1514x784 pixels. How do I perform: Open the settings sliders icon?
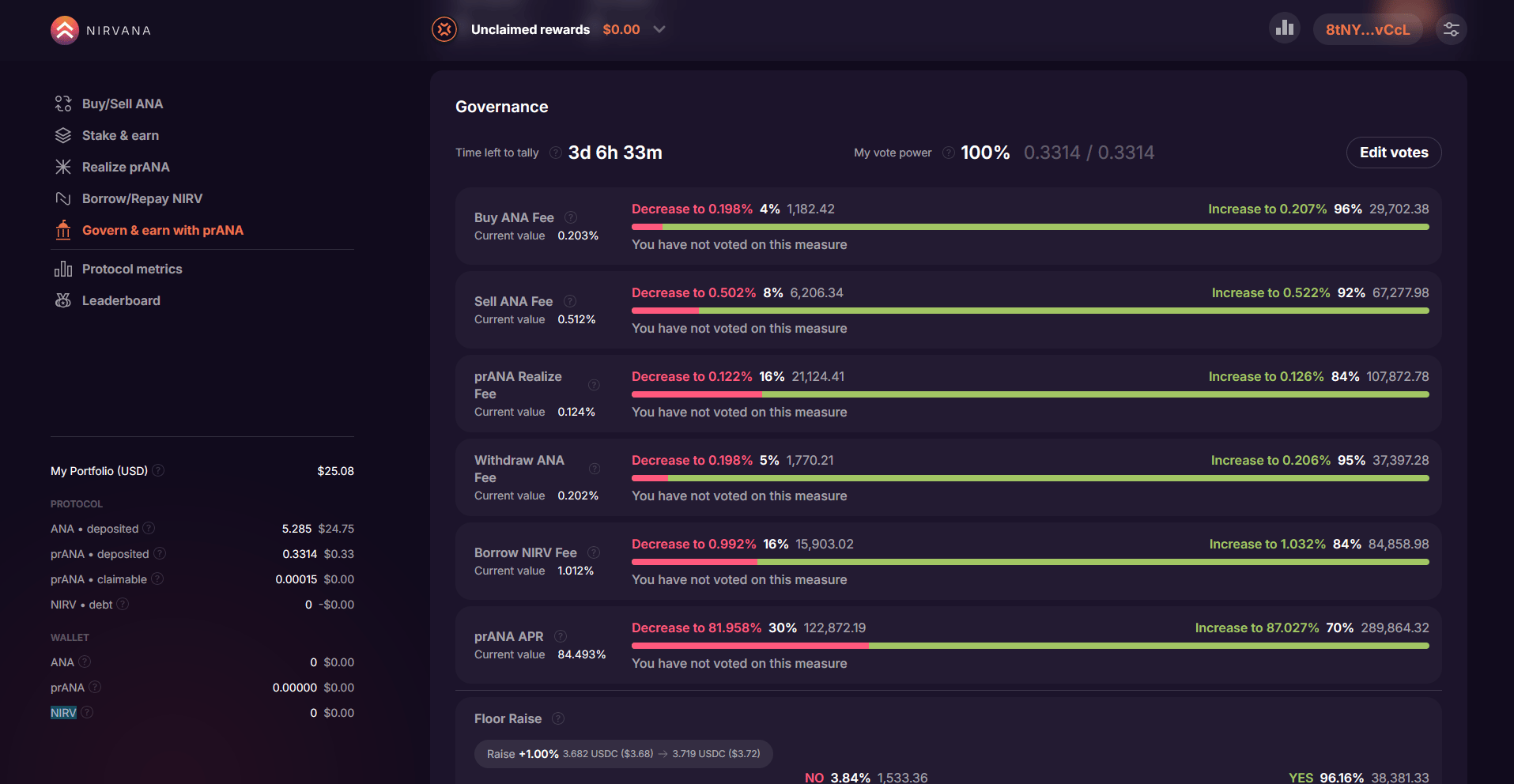pyautogui.click(x=1452, y=29)
